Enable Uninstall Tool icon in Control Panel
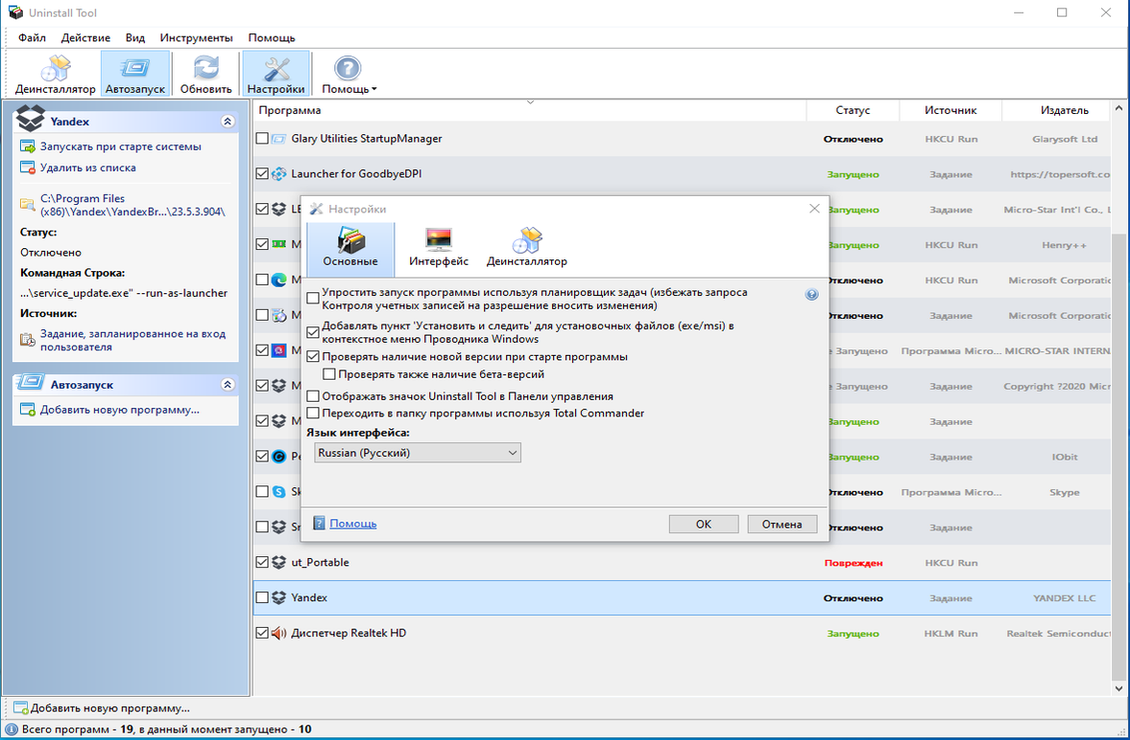The height and width of the screenshot is (740, 1130). coord(313,396)
